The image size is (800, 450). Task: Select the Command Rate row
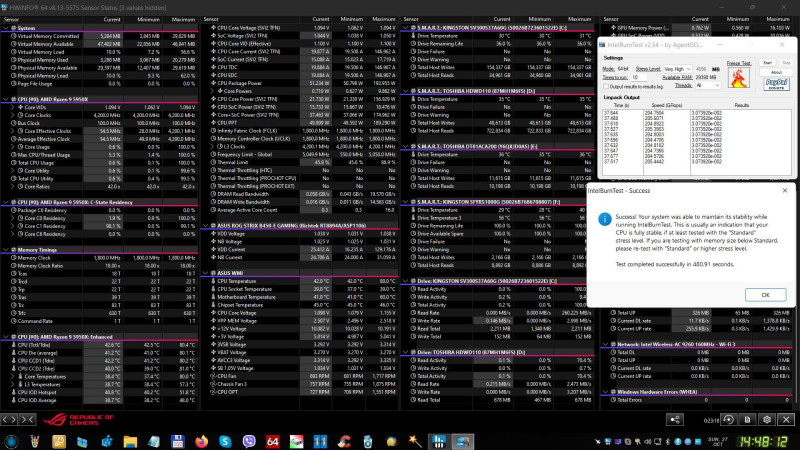click(99, 321)
